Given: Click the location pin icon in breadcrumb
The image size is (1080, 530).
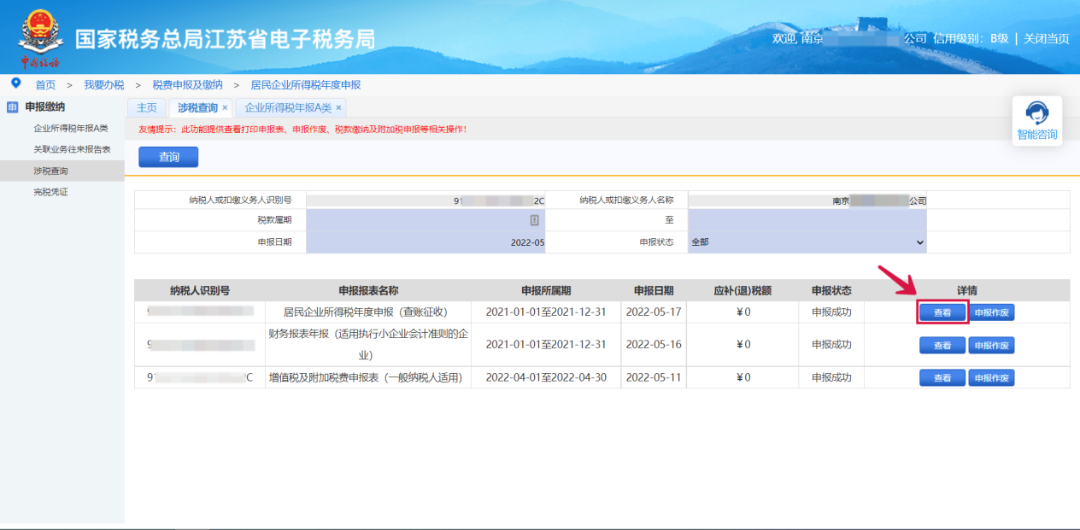Looking at the screenshot, I should (x=17, y=84).
